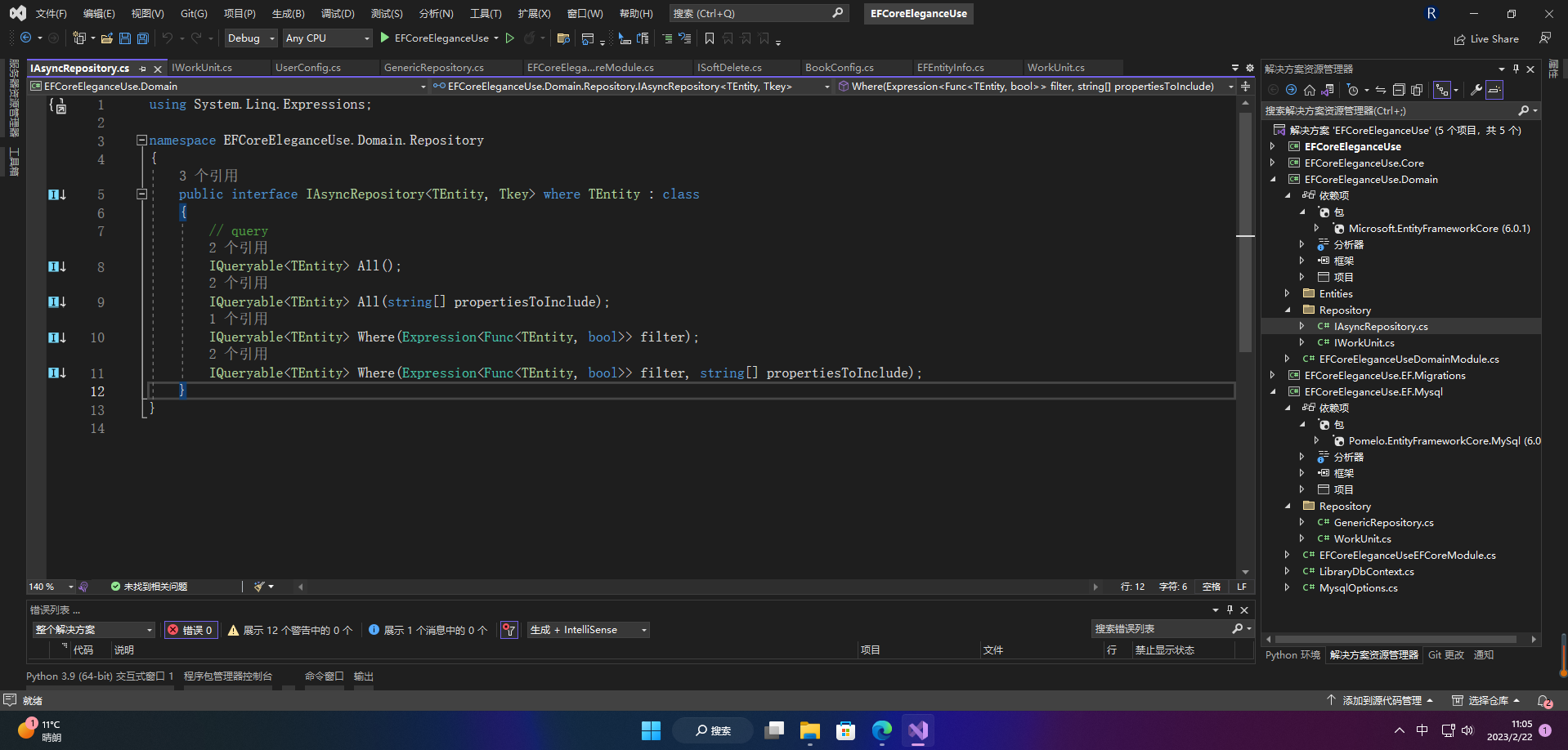Start debugging with the EFCoreEleganceUse button

tap(434, 38)
